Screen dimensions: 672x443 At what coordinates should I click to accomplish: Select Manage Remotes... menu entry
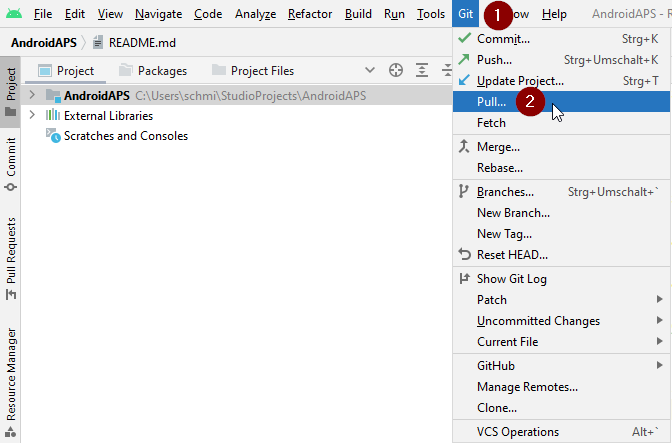pos(561,387)
